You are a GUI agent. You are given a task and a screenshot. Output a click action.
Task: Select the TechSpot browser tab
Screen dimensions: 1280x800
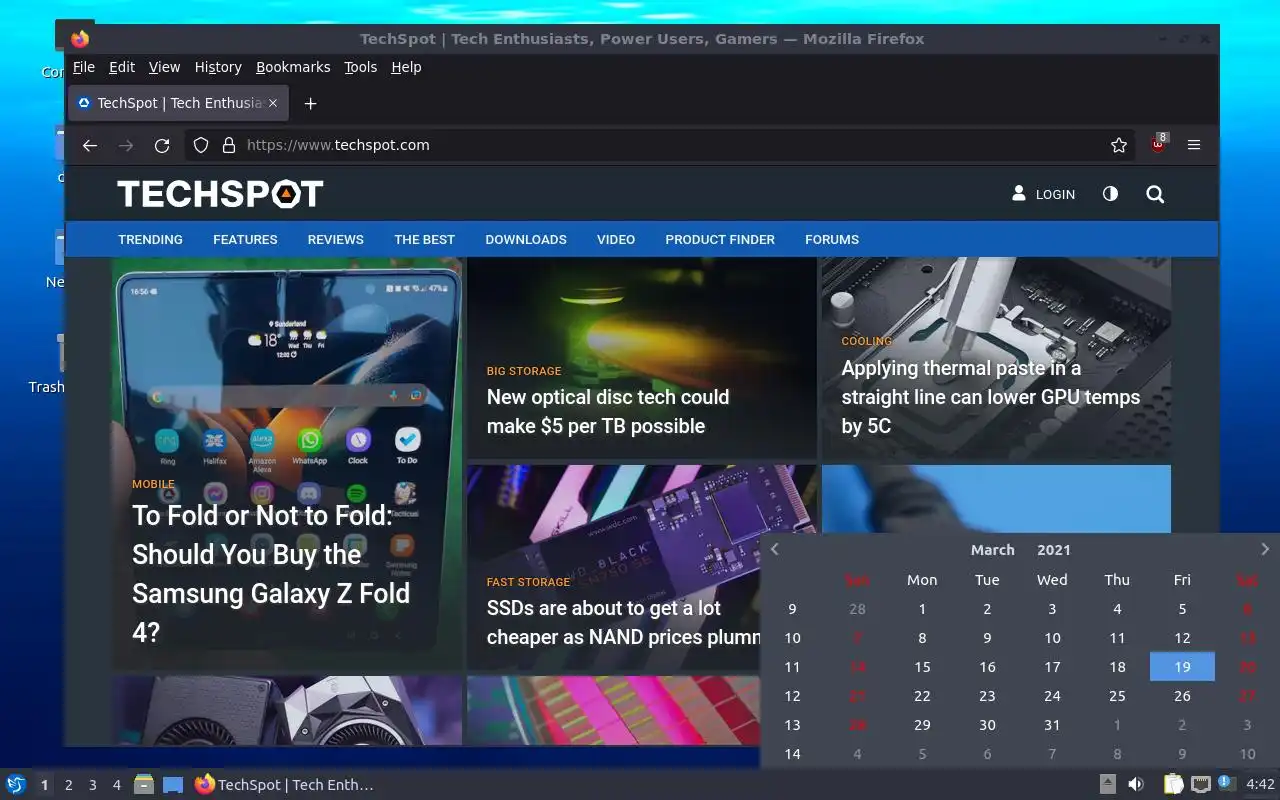(x=179, y=103)
